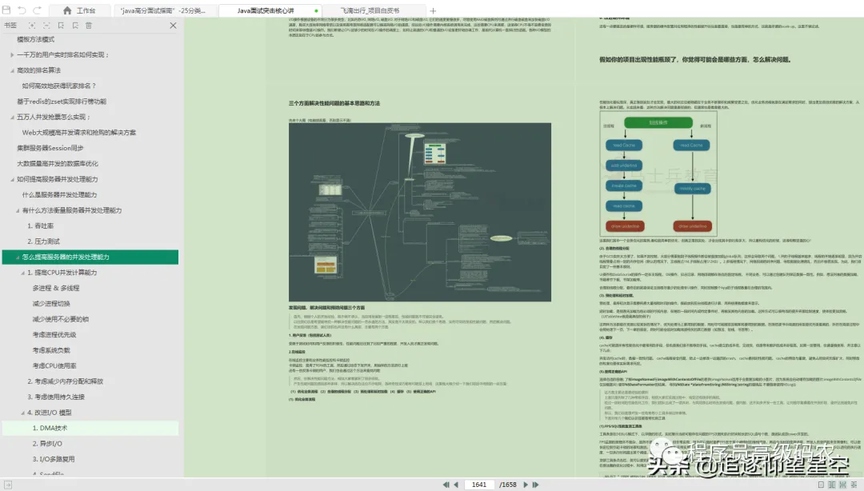Click the mind map image on the page
The width and height of the screenshot is (864, 491).
click(419, 212)
